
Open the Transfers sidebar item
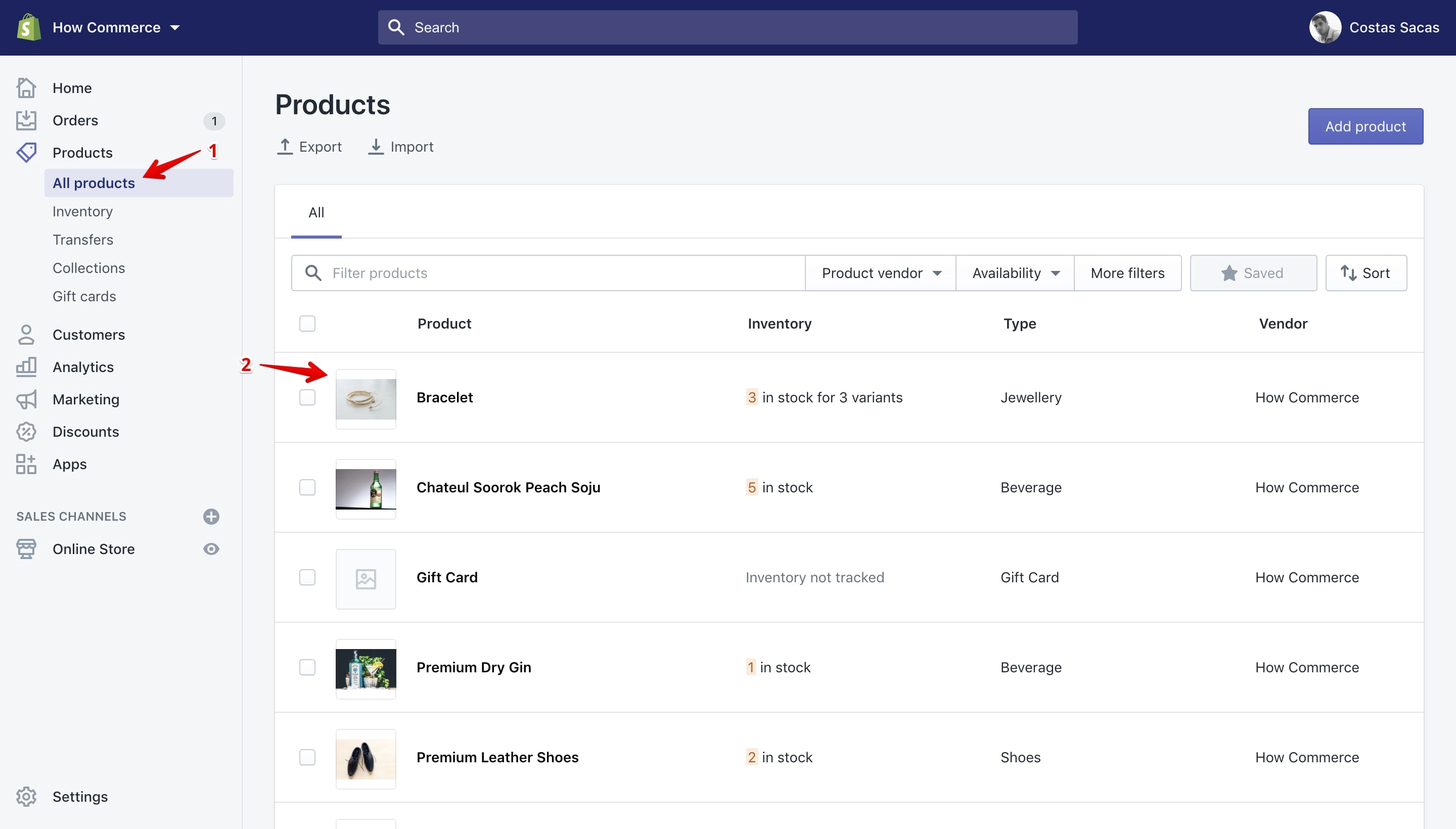pyautogui.click(x=82, y=240)
